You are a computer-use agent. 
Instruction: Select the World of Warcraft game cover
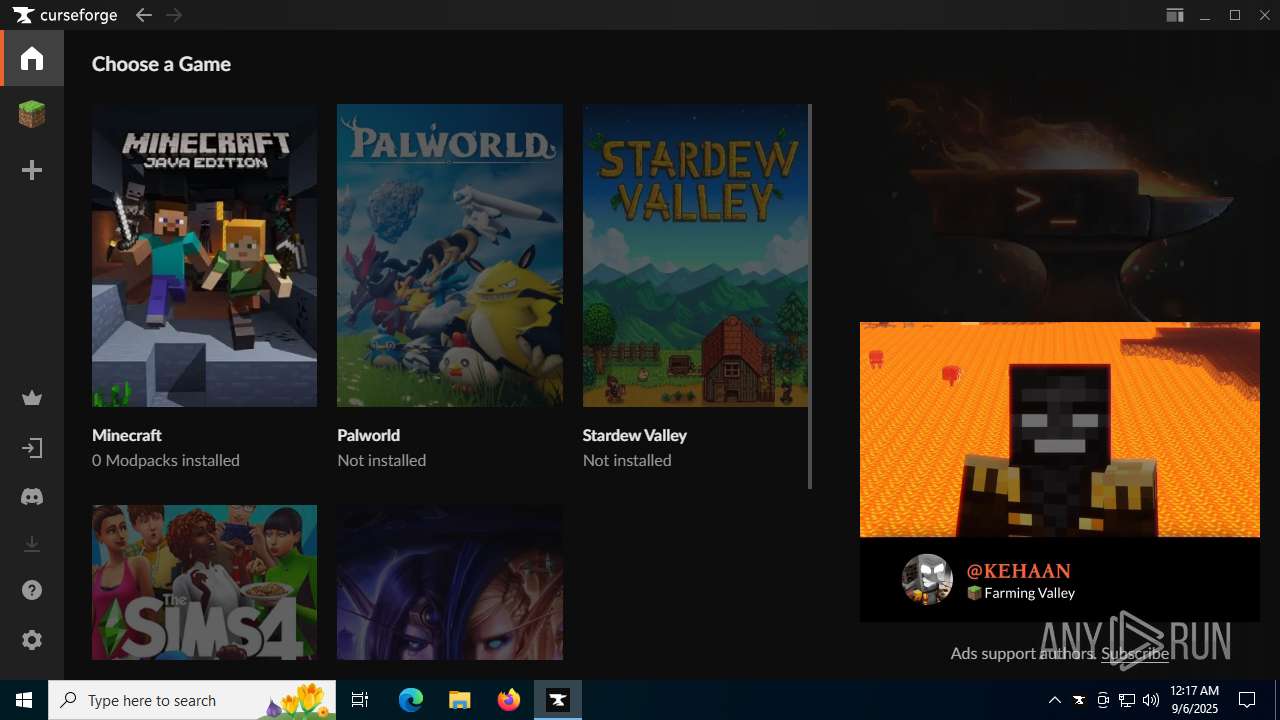click(450, 582)
